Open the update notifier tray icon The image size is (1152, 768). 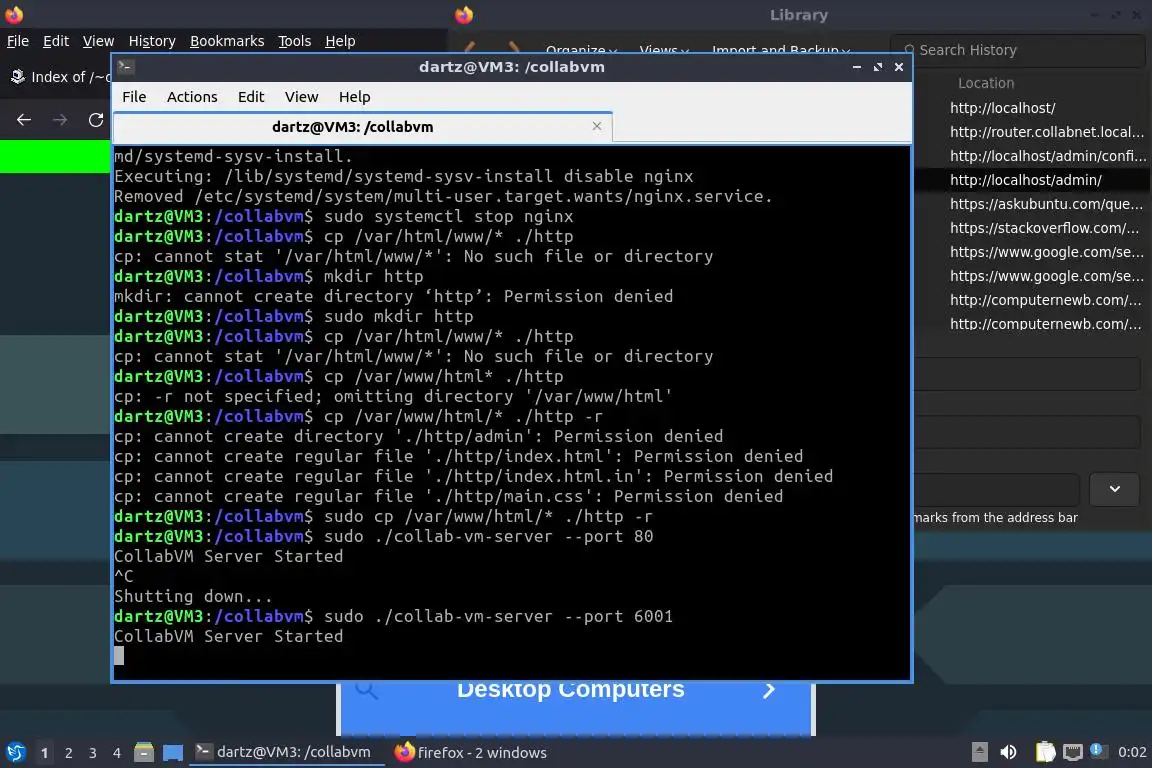click(1097, 751)
